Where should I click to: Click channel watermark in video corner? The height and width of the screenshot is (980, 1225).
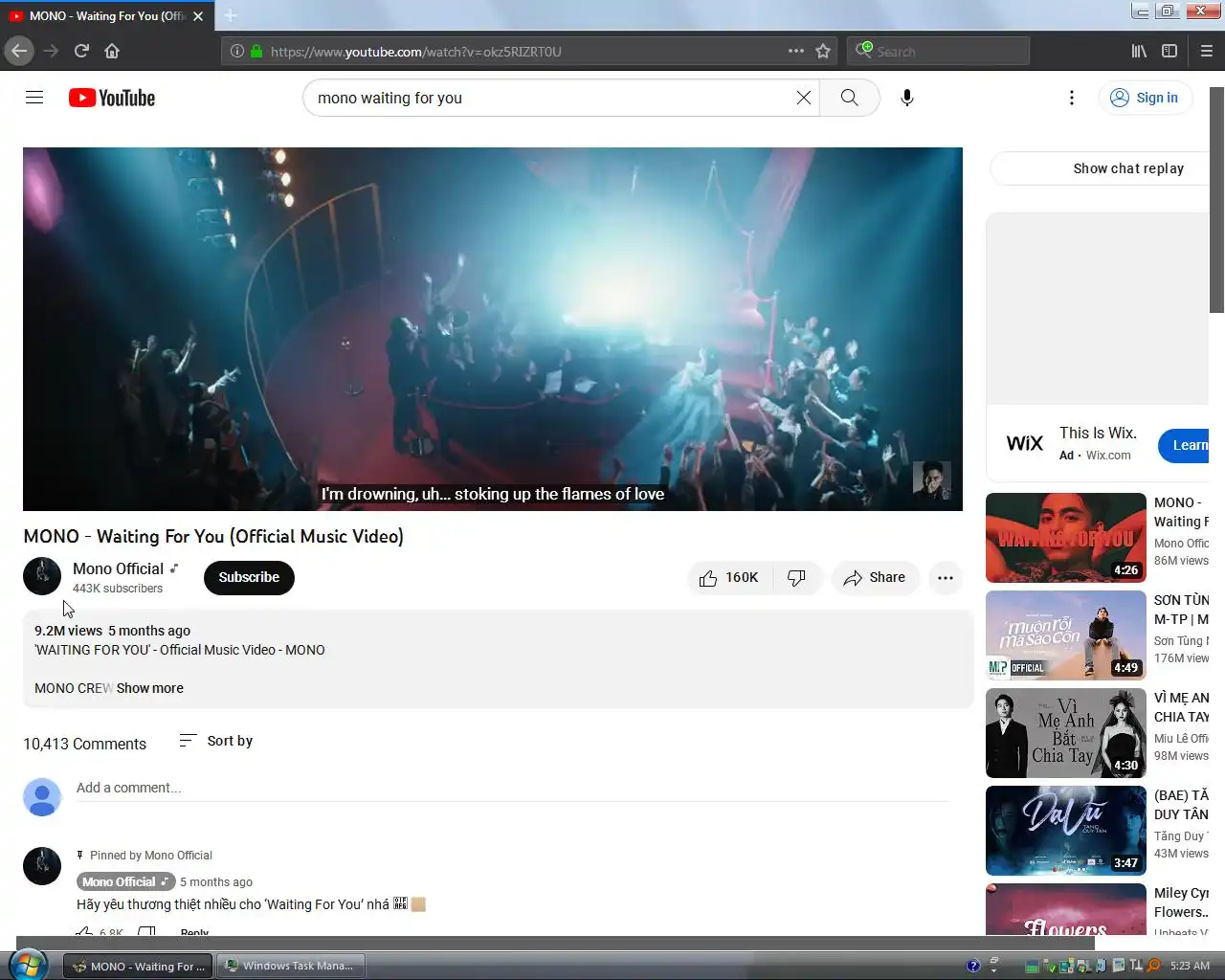[x=931, y=479]
